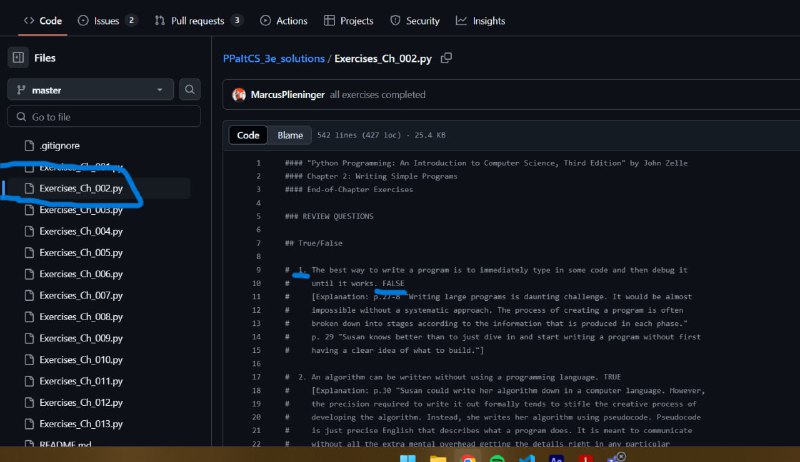
Task: Open the MarcusPlieninger author profile link
Action: pyautogui.click(x=287, y=95)
